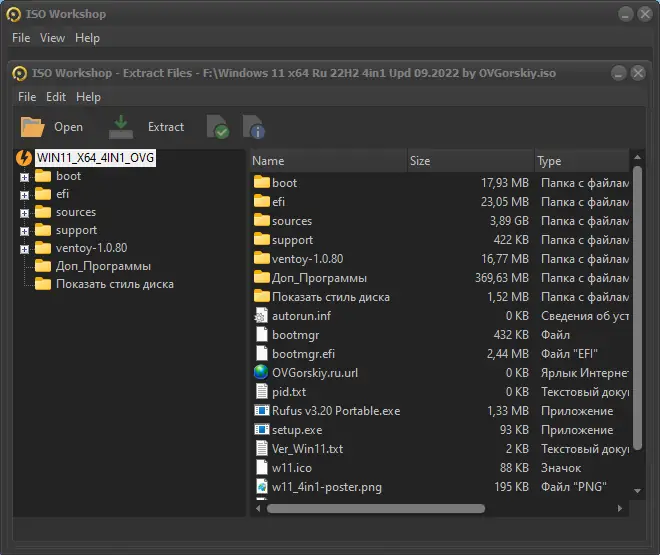Select 'Показать стиль диска' row in file list

pyautogui.click(x=440, y=297)
